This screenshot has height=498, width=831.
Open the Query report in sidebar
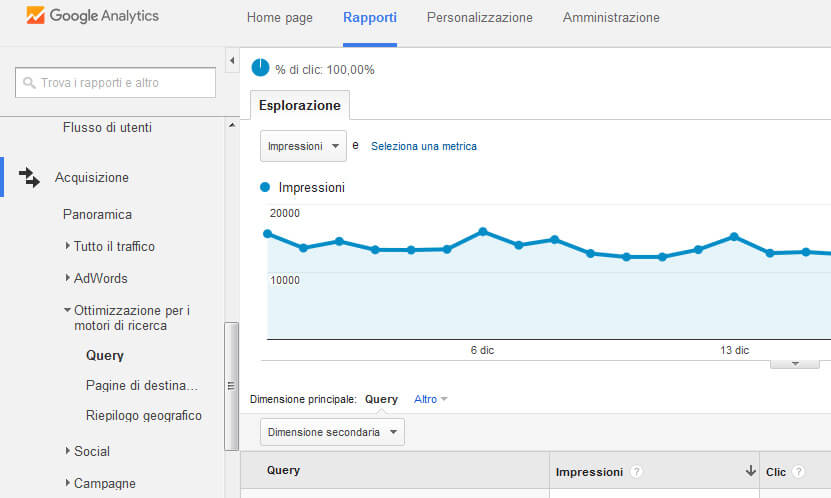click(105, 355)
